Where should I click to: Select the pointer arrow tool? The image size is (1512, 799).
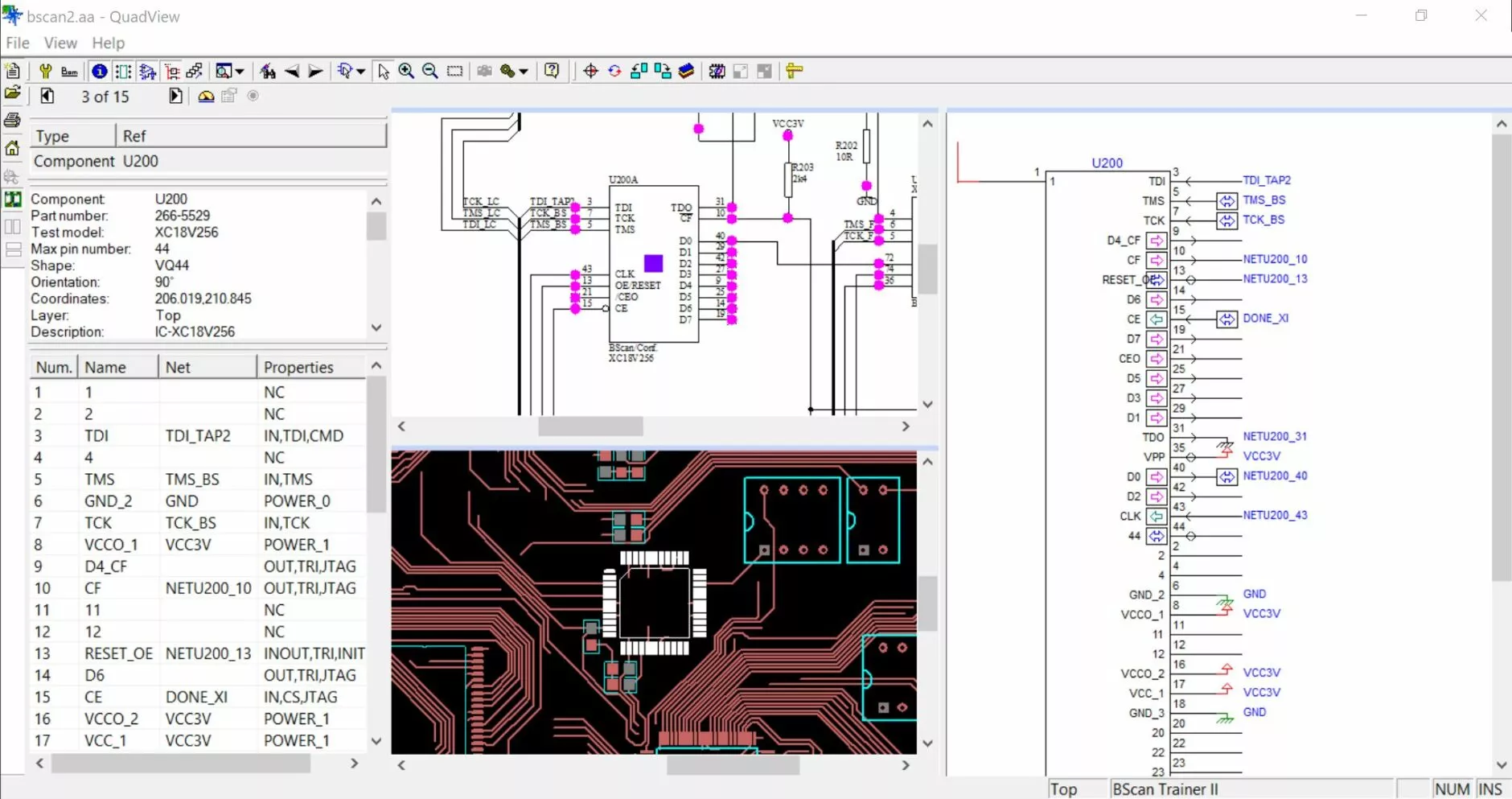[x=384, y=71]
